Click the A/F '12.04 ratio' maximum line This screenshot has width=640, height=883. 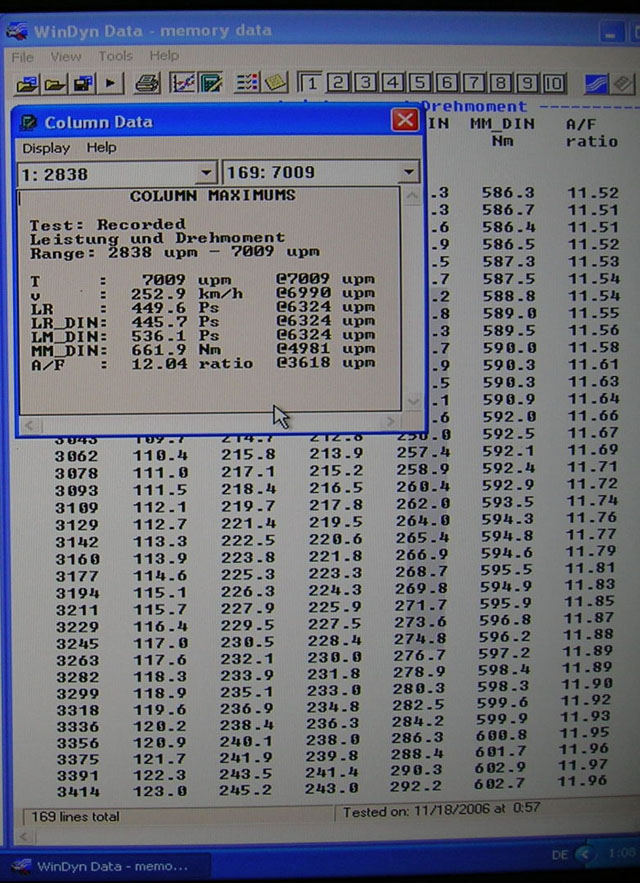(202, 363)
